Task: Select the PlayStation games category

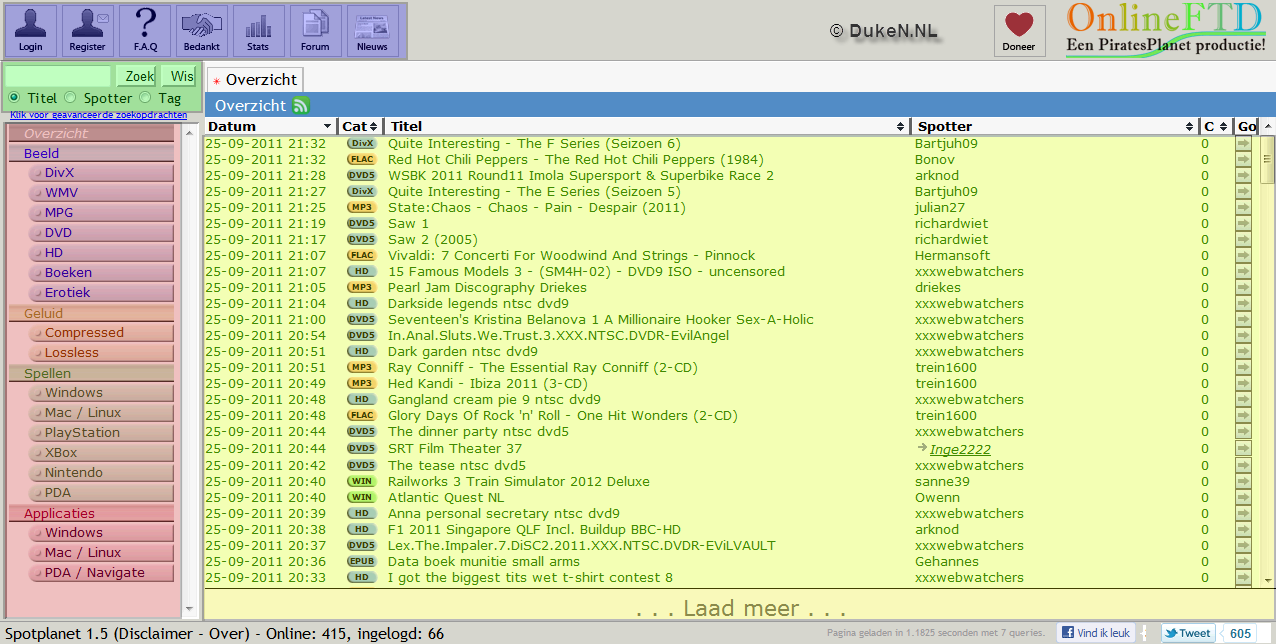Action: pyautogui.click(x=102, y=433)
